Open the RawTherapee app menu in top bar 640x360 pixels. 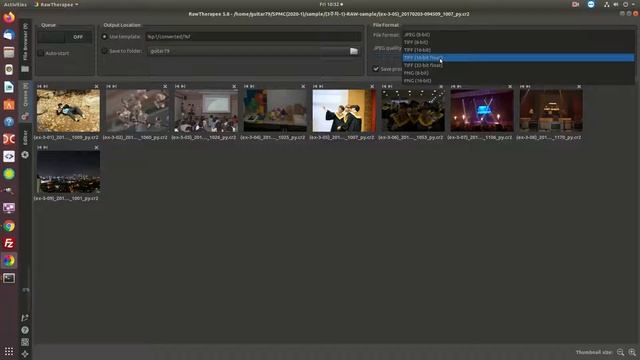(56, 4)
